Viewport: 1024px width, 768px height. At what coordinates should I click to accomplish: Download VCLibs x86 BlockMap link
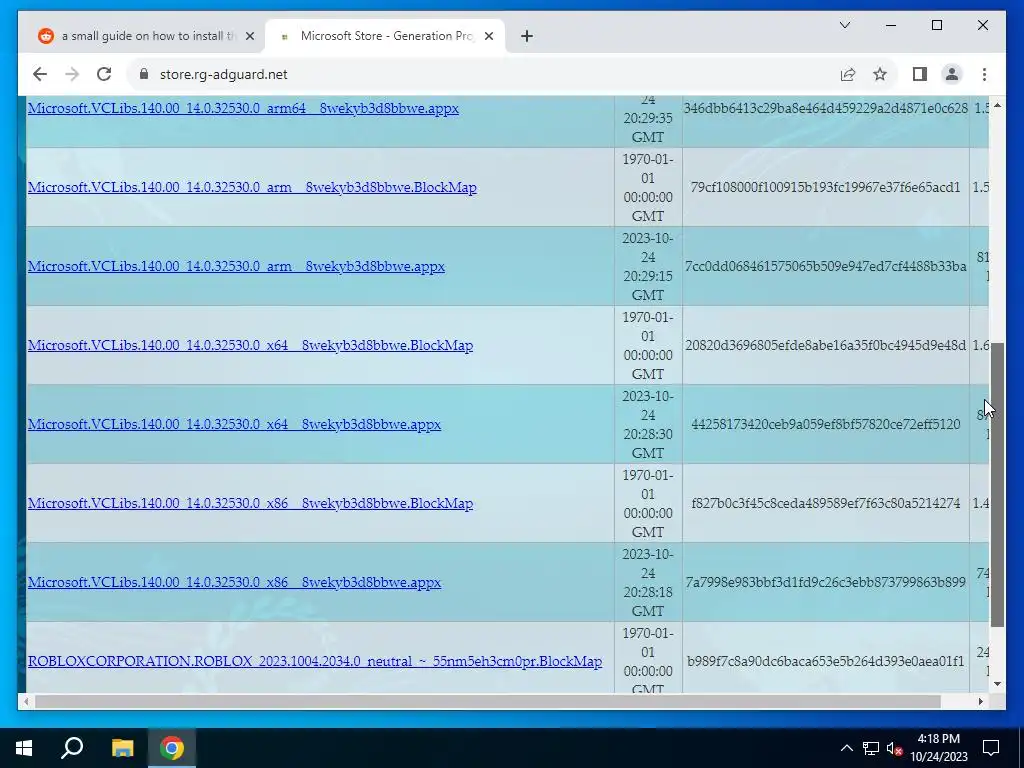pyautogui.click(x=250, y=504)
